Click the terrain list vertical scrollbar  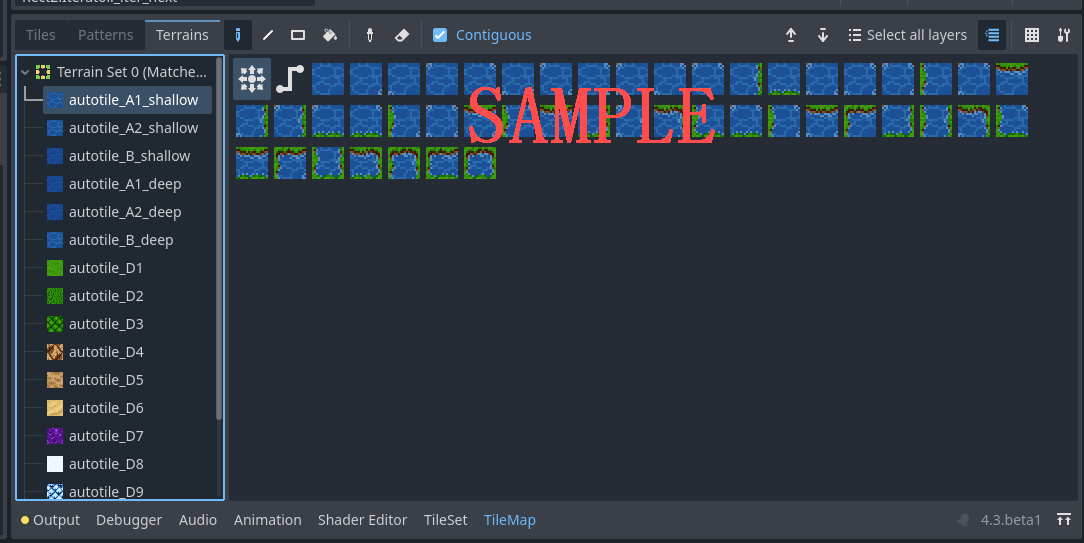219,239
